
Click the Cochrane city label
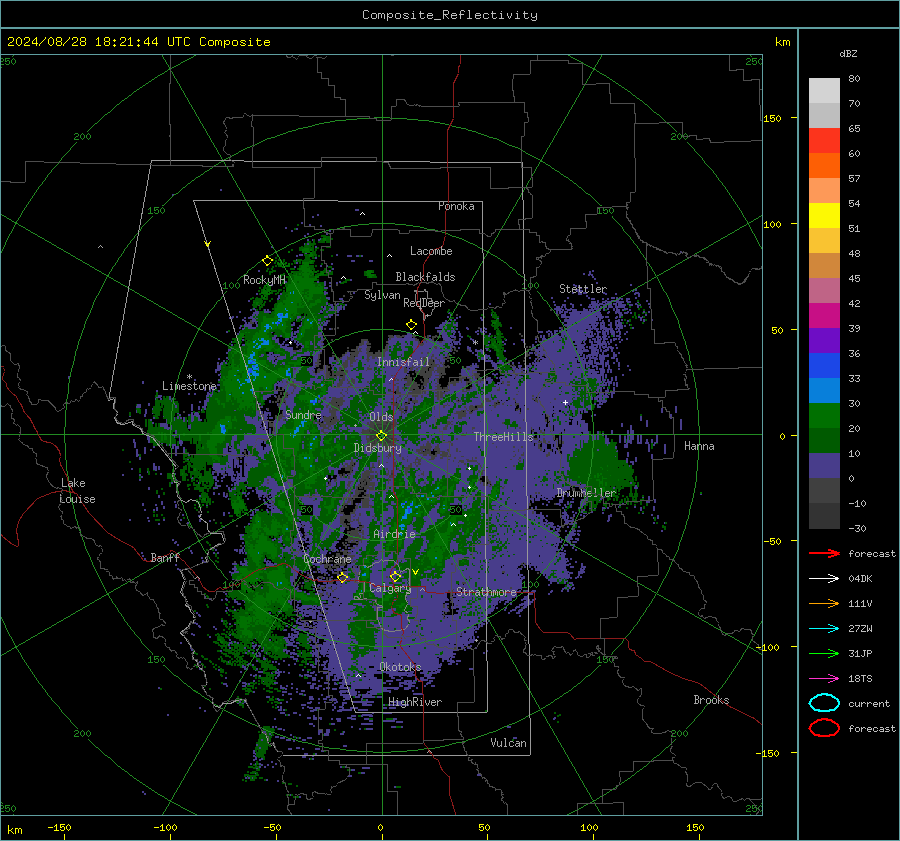327,559
